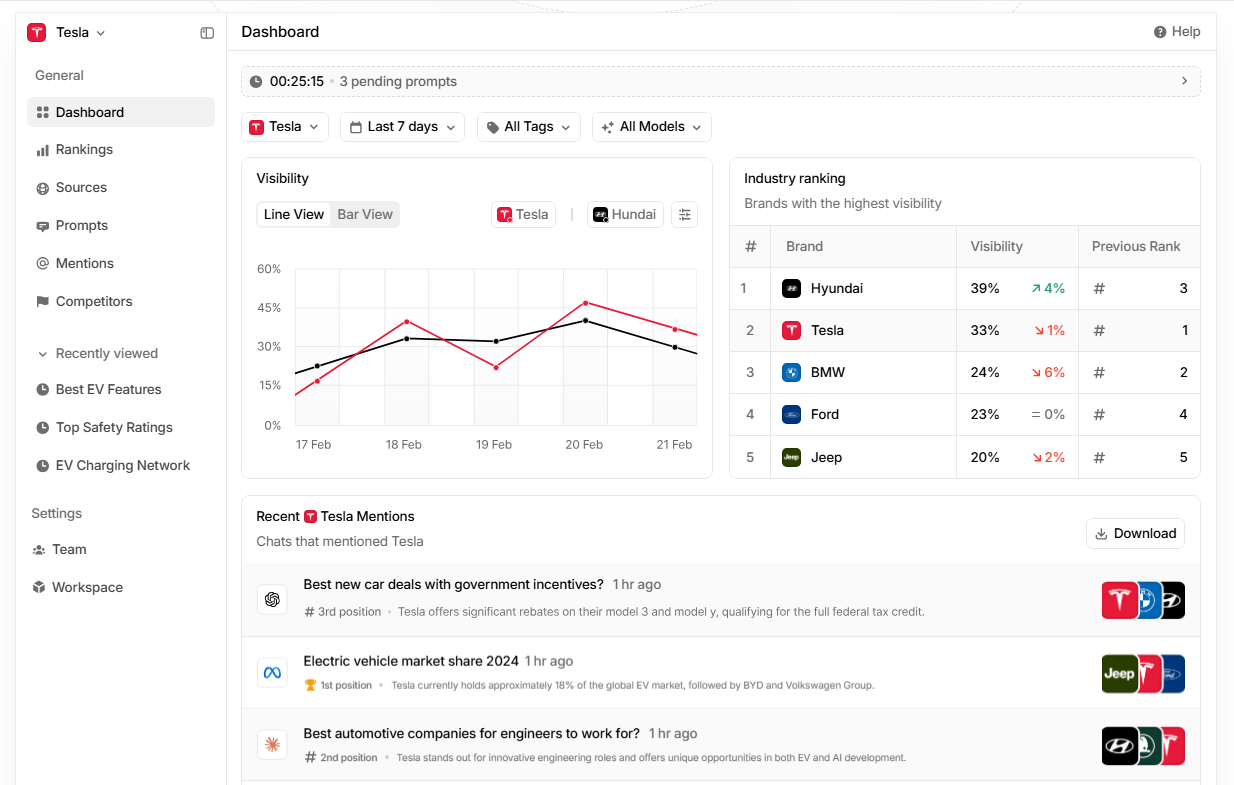Open the Tesla workspace switcher
The image size is (1234, 785).
(x=66, y=32)
